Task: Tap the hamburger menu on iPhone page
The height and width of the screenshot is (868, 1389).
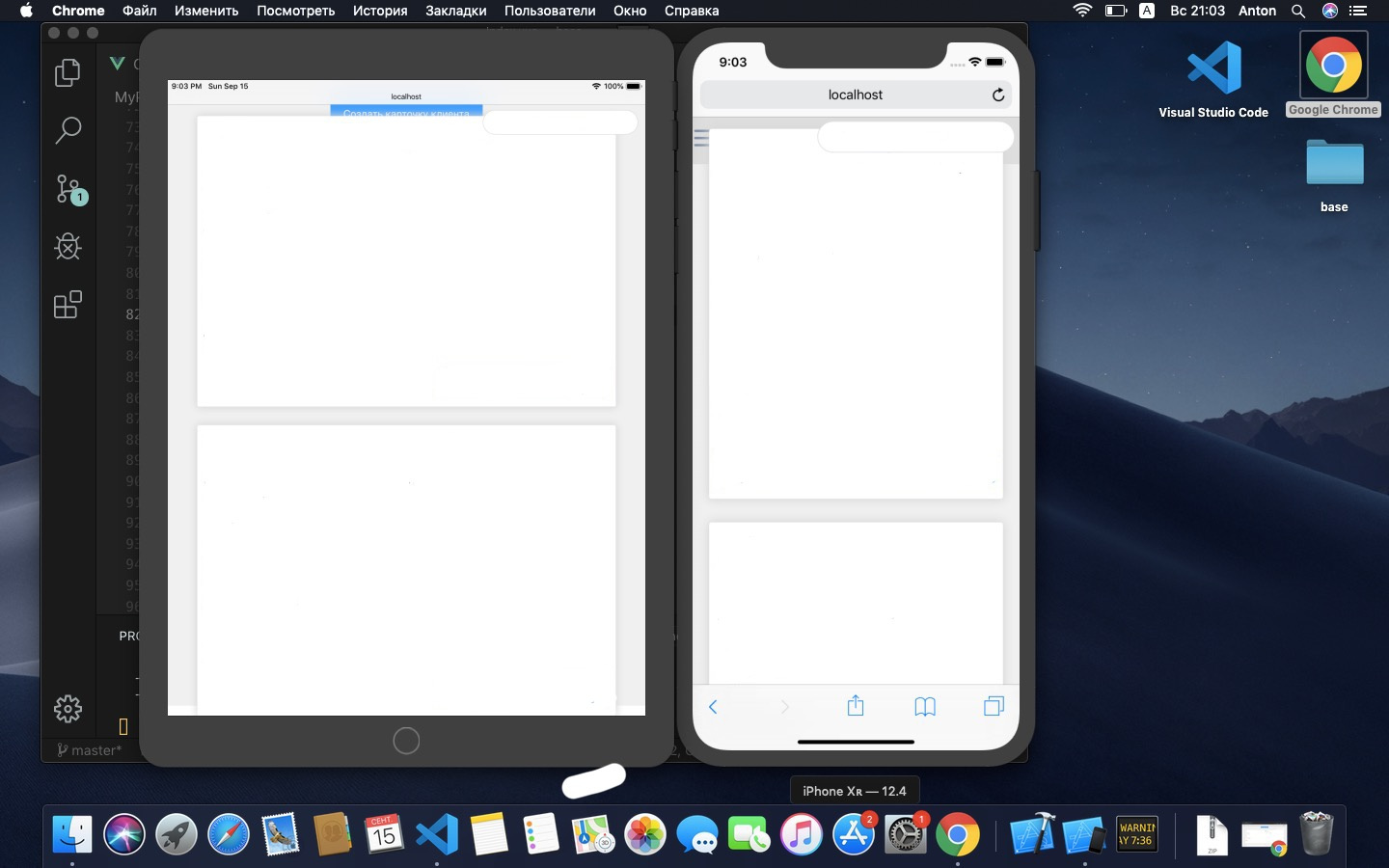Action: pyautogui.click(x=701, y=139)
